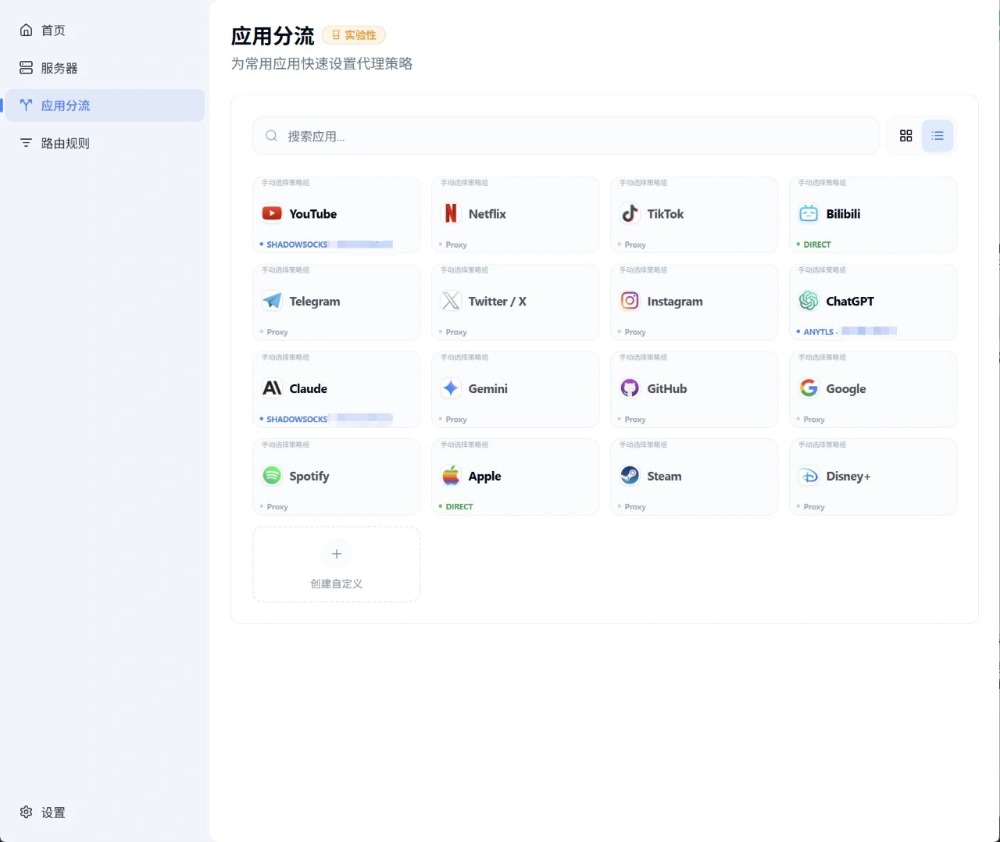The width and height of the screenshot is (1000, 842).
Task: Switch to list view layout
Action: (x=937, y=136)
